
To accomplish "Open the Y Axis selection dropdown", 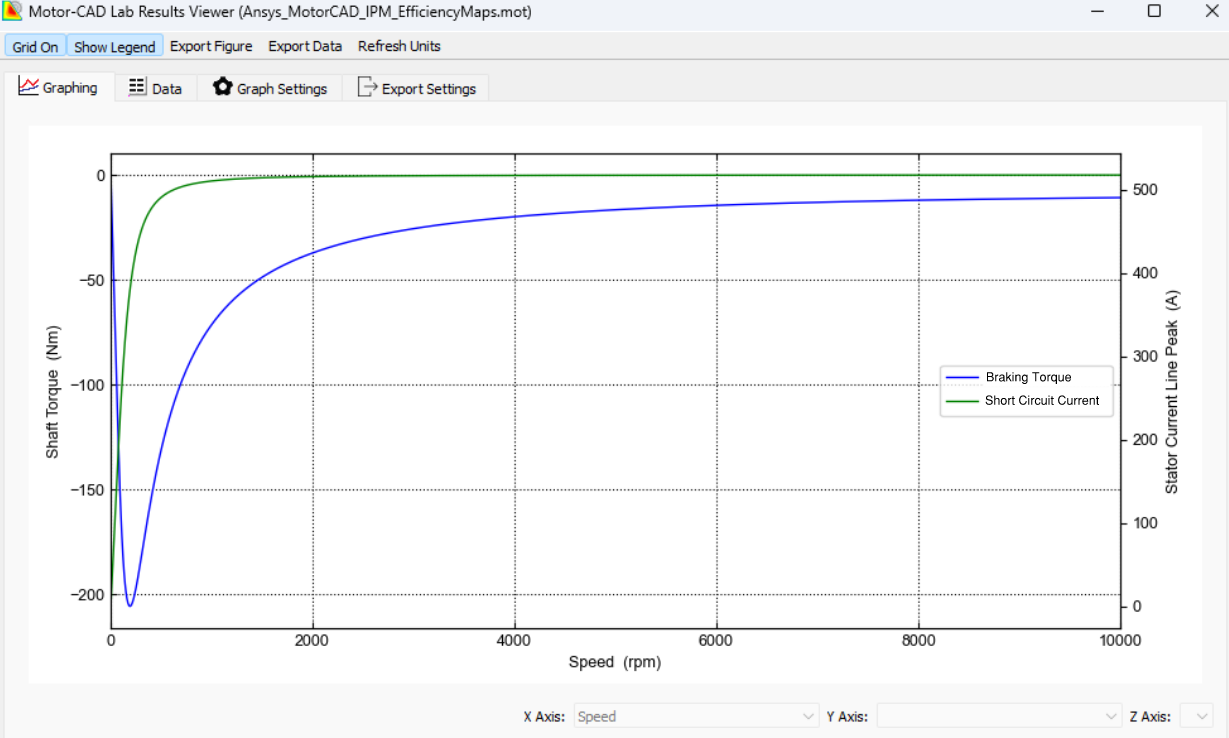I will click(998, 716).
